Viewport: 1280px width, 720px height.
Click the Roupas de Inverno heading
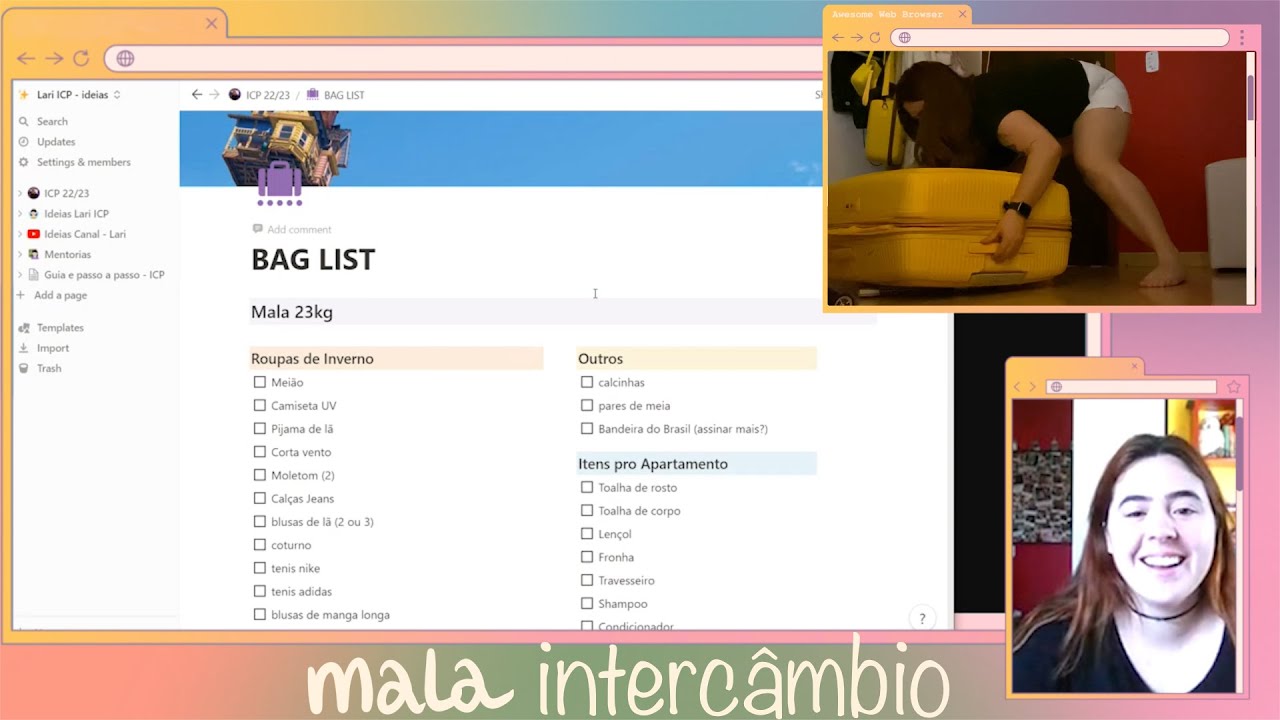tap(312, 359)
